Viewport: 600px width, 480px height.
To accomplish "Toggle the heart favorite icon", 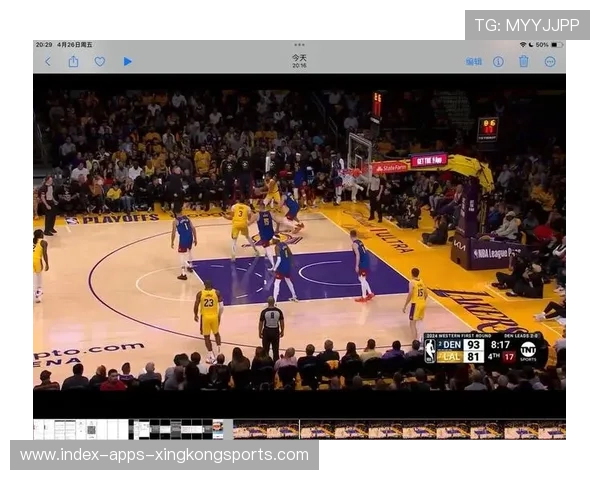I will [x=100, y=61].
